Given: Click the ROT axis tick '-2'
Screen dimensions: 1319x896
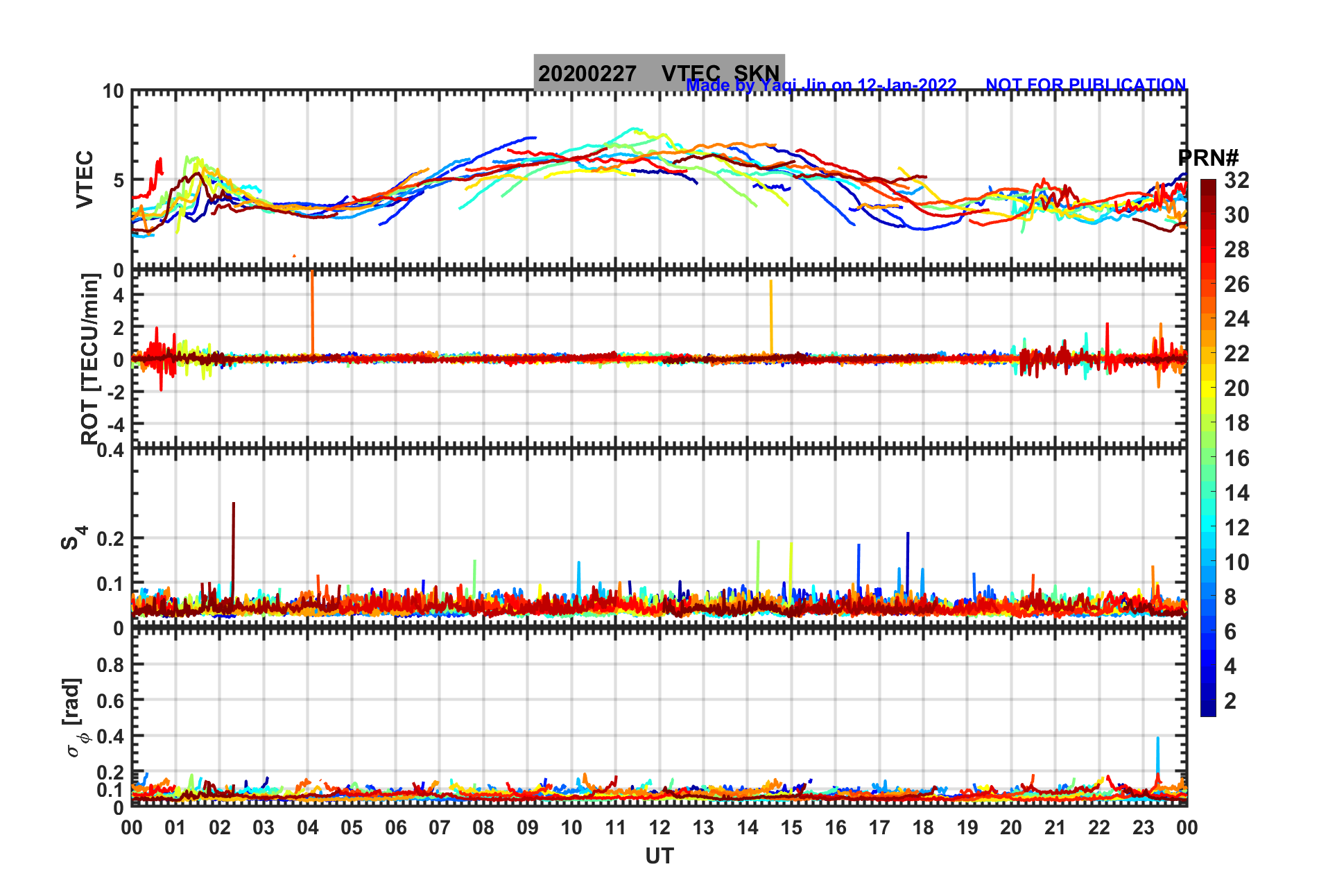Looking at the screenshot, I should click(x=116, y=392).
